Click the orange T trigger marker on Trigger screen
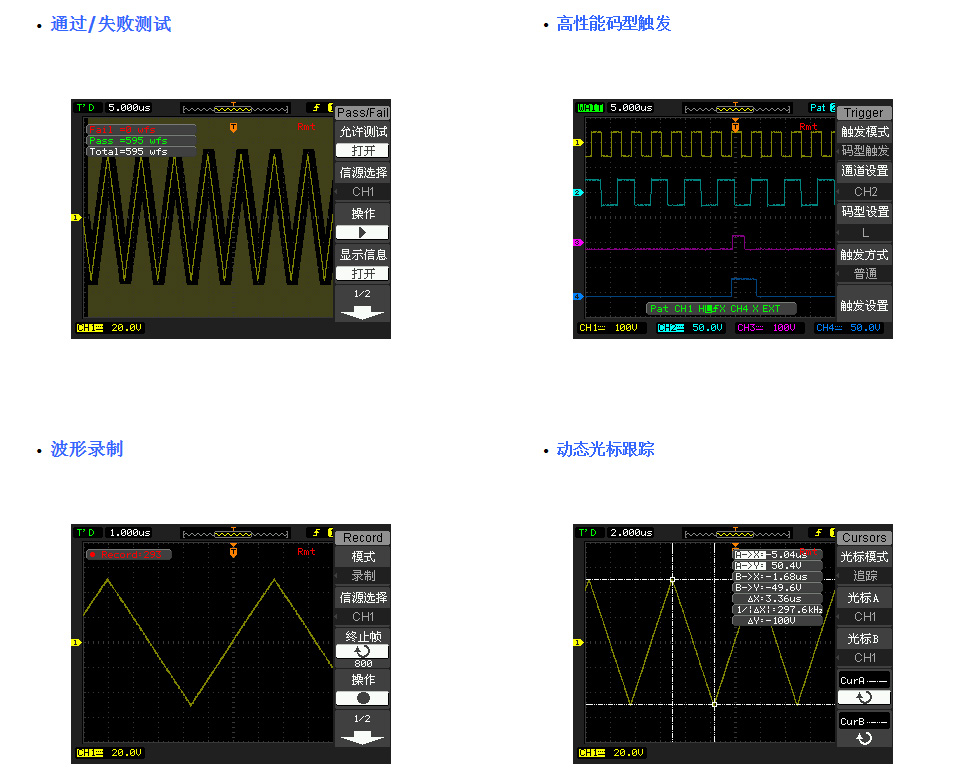972x772 pixels. tap(735, 127)
